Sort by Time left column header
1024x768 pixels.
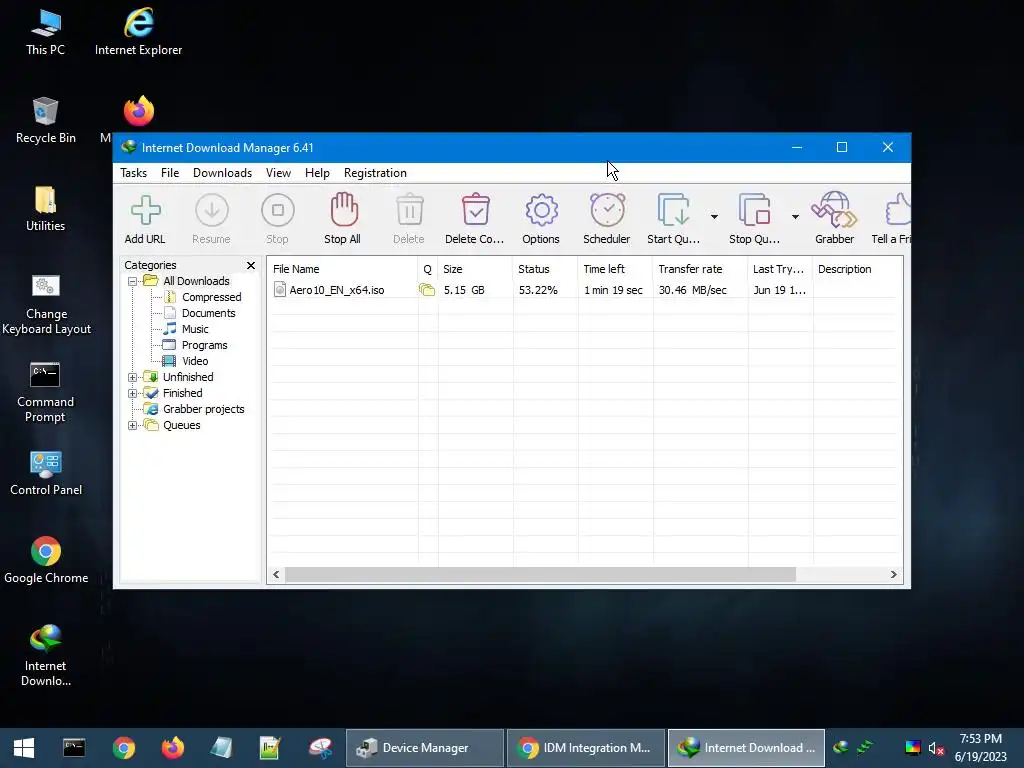pyautogui.click(x=615, y=269)
